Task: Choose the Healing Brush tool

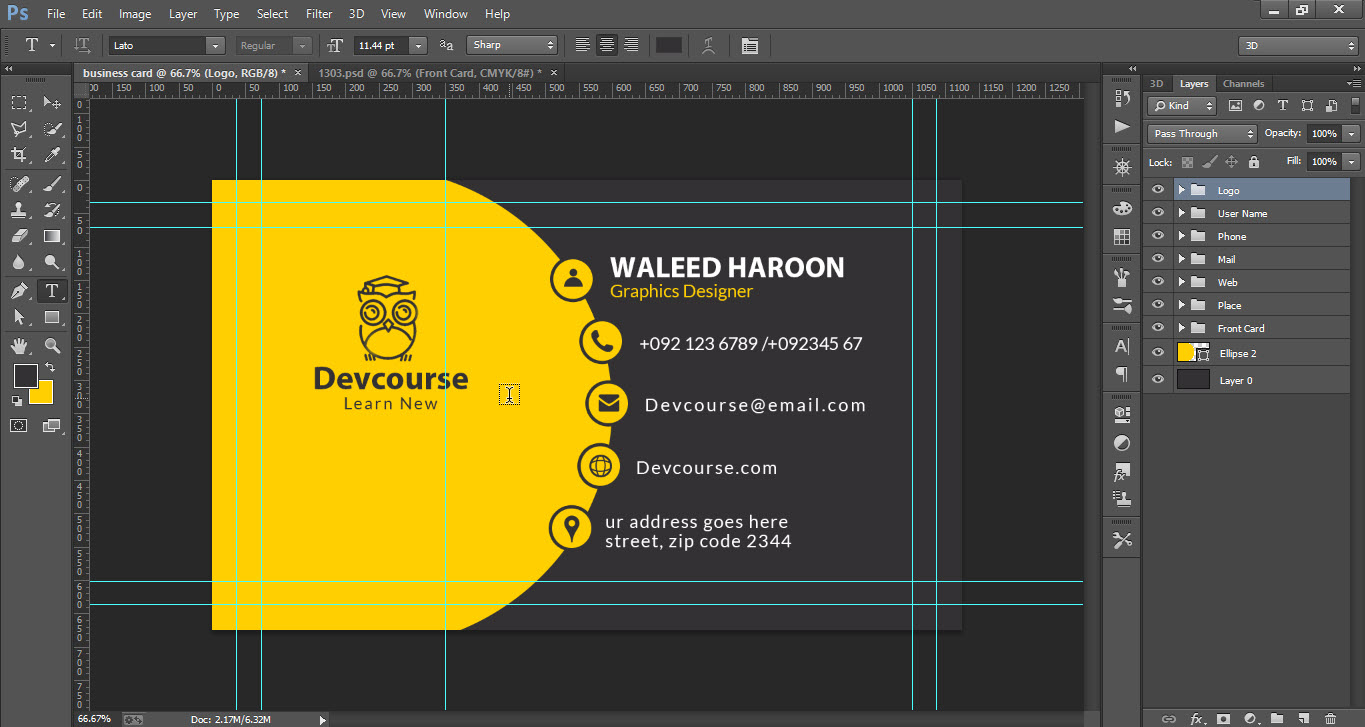Action: tap(19, 184)
